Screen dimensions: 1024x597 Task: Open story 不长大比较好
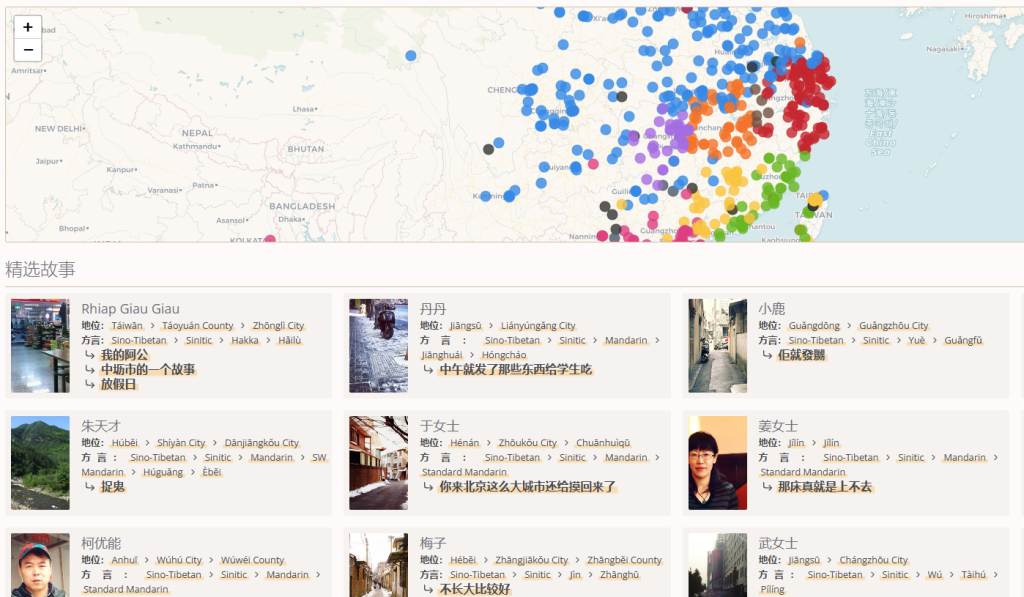click(x=475, y=589)
